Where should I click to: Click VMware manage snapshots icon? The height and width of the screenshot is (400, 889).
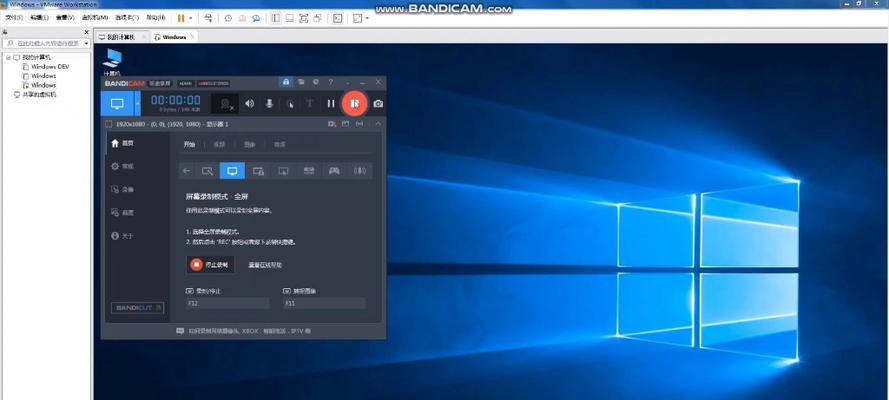pyautogui.click(x=256, y=18)
